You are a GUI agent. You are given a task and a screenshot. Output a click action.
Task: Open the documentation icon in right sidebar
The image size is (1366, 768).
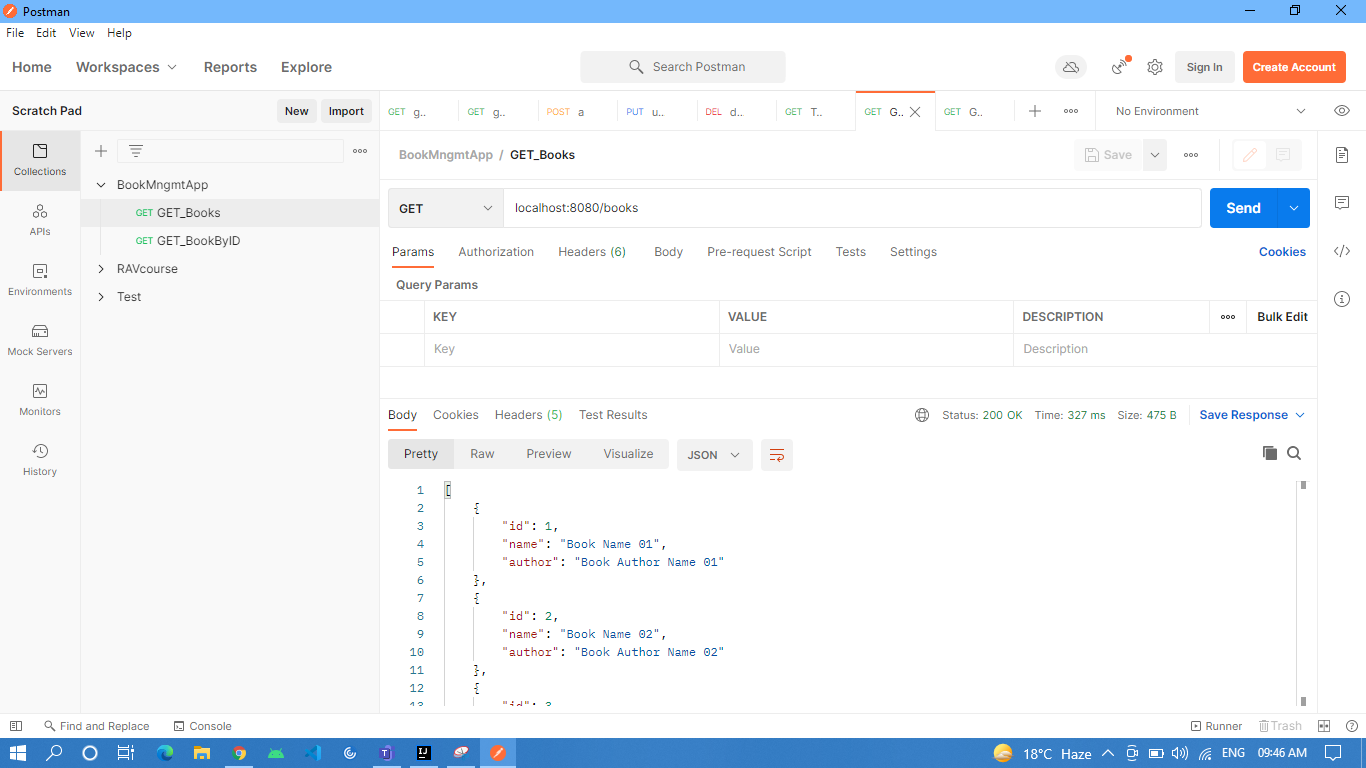pos(1342,155)
